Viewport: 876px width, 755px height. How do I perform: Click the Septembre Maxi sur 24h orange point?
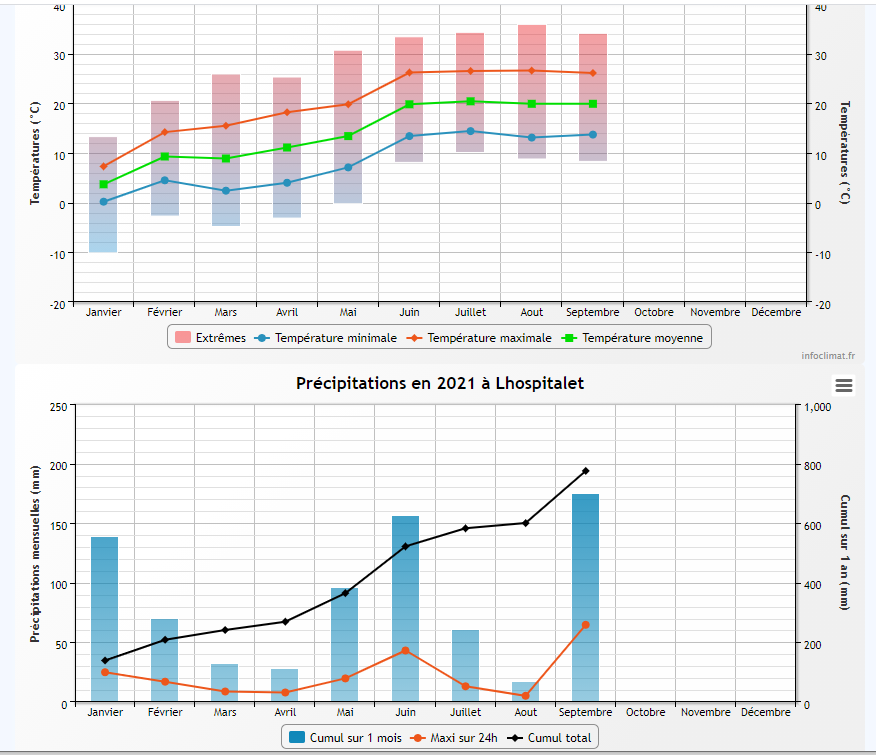586,625
